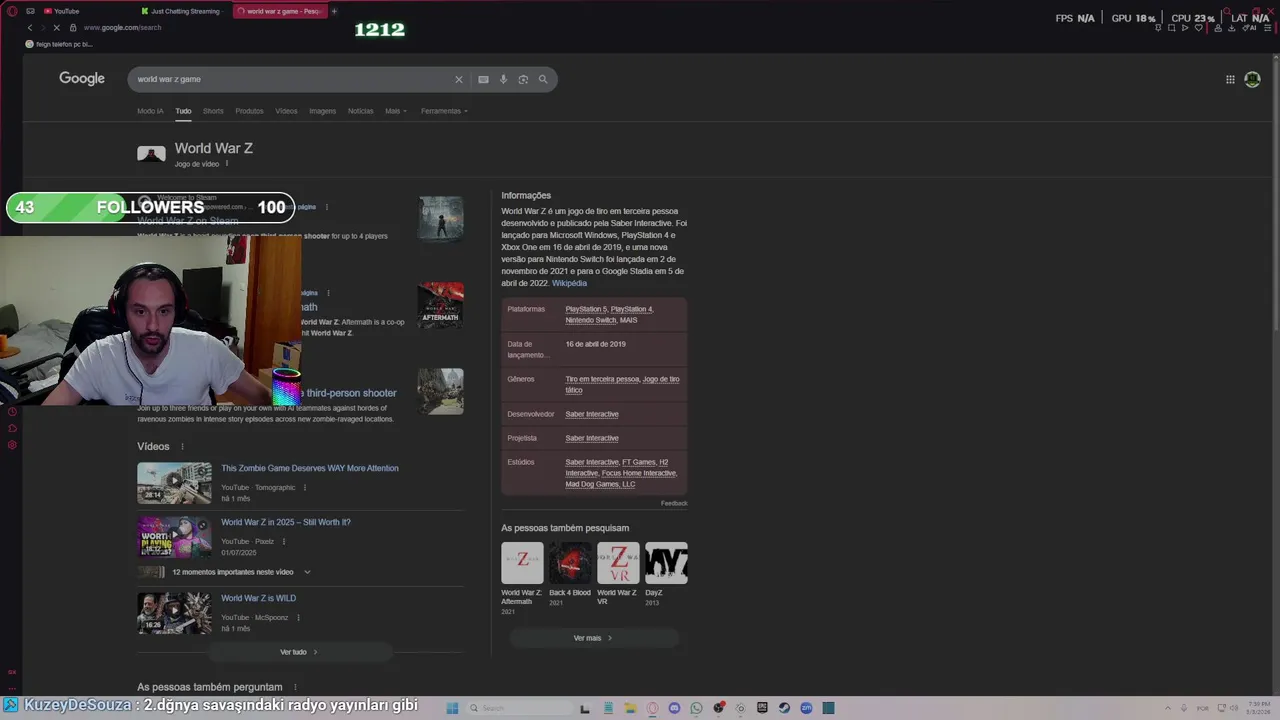Open the Google account avatar
The height and width of the screenshot is (720, 1280).
pyautogui.click(x=1252, y=79)
